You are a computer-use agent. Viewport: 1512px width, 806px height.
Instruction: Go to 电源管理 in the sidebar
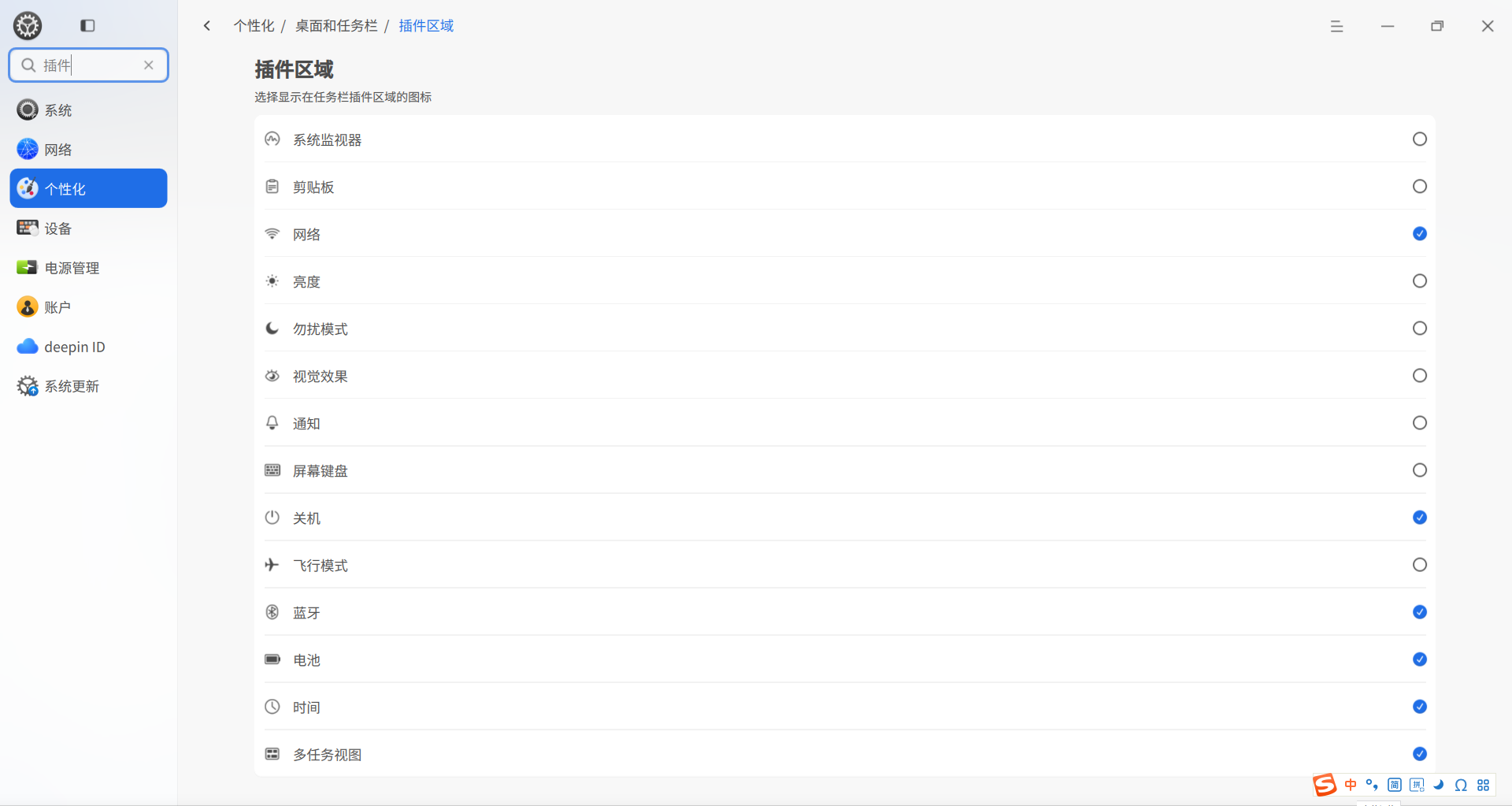click(x=88, y=267)
